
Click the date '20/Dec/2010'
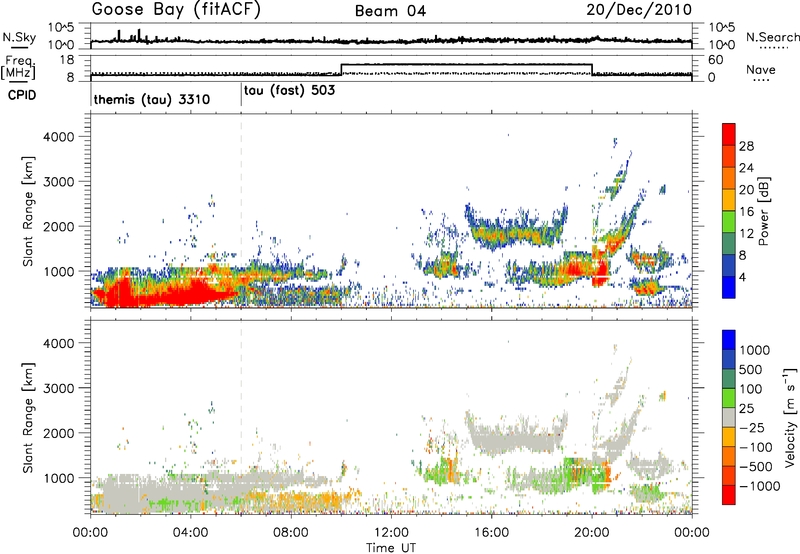coord(639,10)
